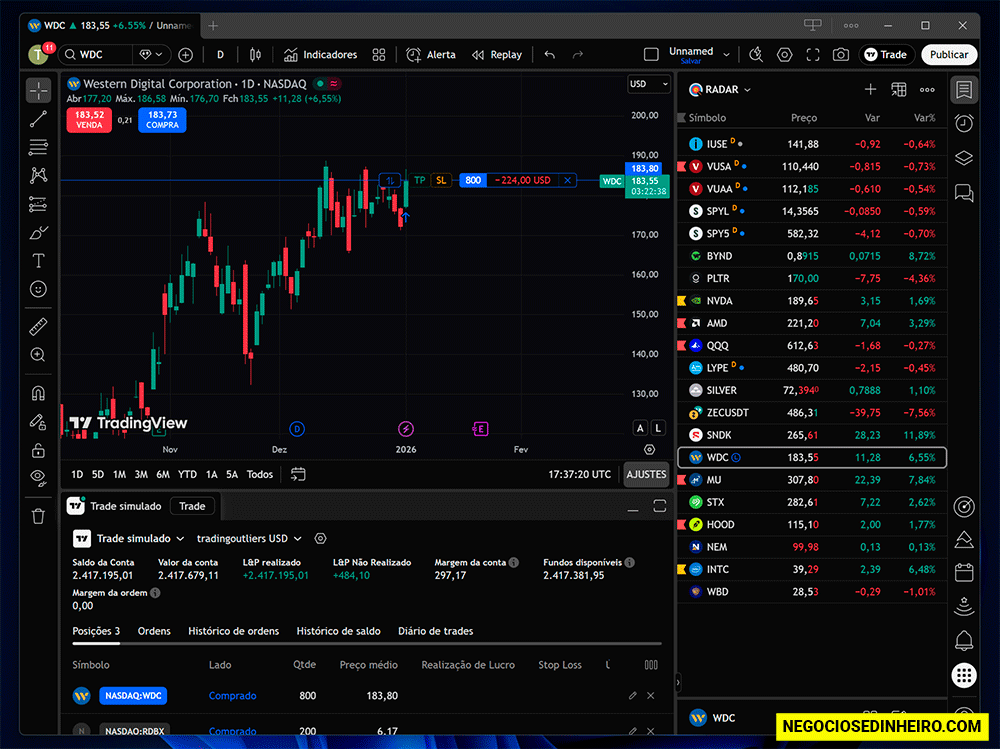The height and width of the screenshot is (749, 1000).
Task: Select ZECUSDT in the watchlist
Action: (811, 413)
